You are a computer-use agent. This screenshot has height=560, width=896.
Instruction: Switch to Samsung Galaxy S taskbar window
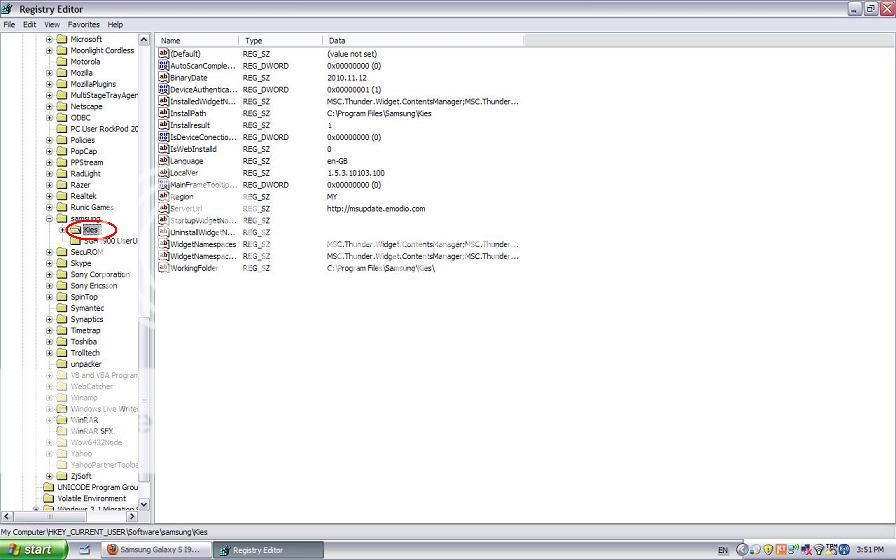click(153, 549)
